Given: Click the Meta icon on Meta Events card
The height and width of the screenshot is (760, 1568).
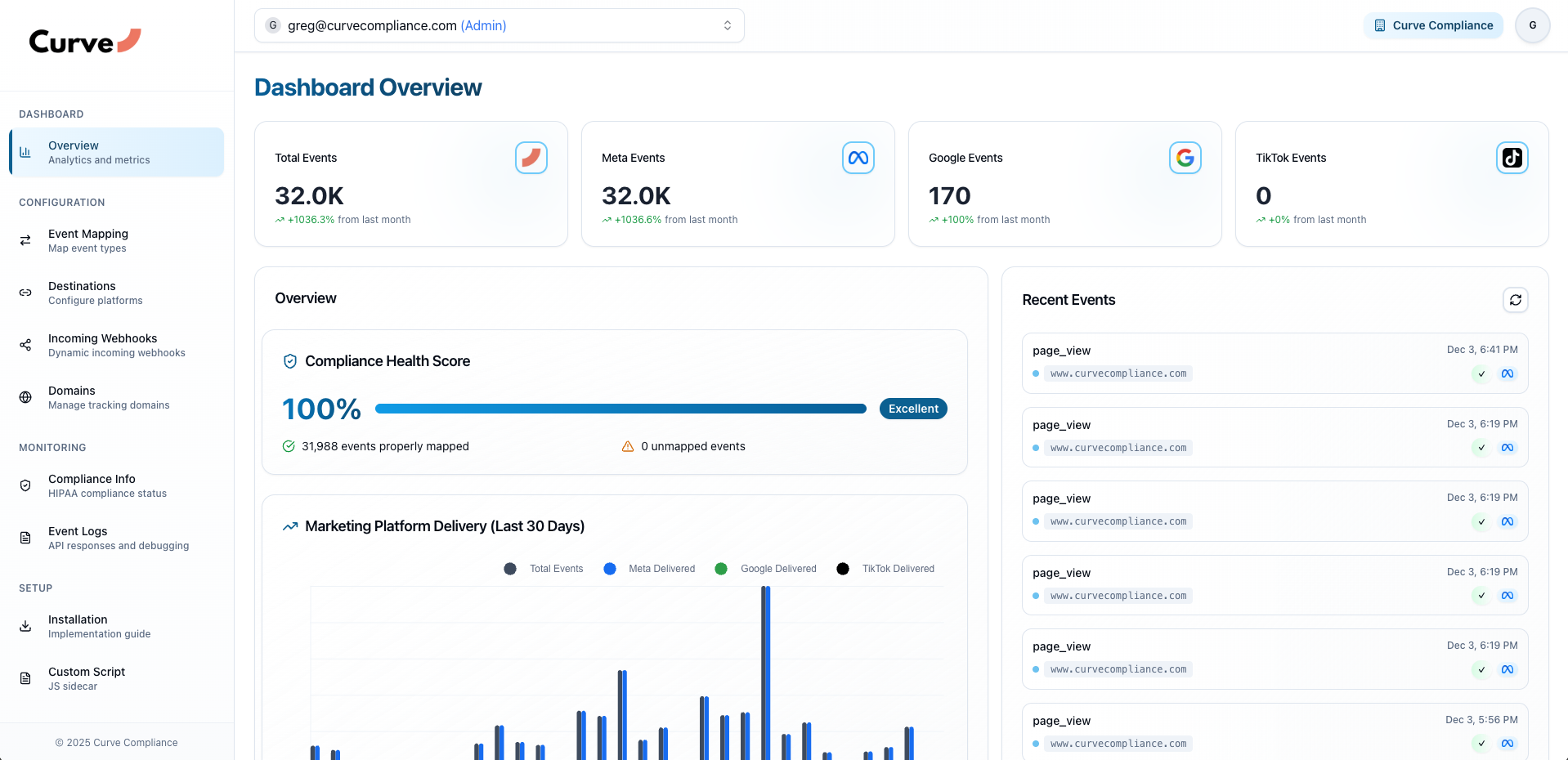Looking at the screenshot, I should pos(858,158).
